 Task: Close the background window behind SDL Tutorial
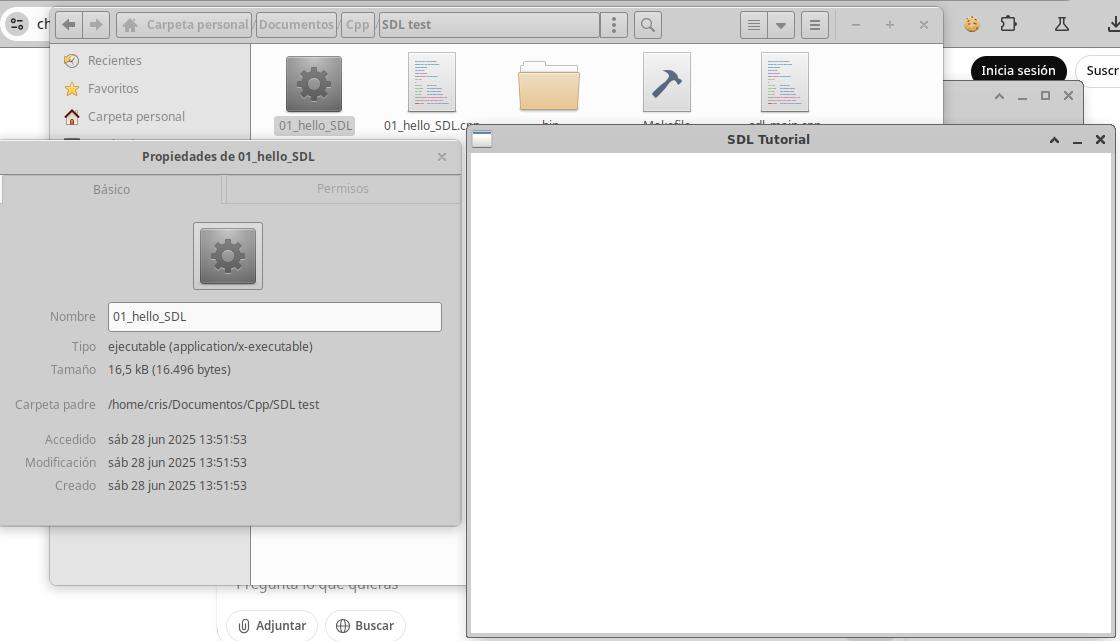[x=1069, y=96]
